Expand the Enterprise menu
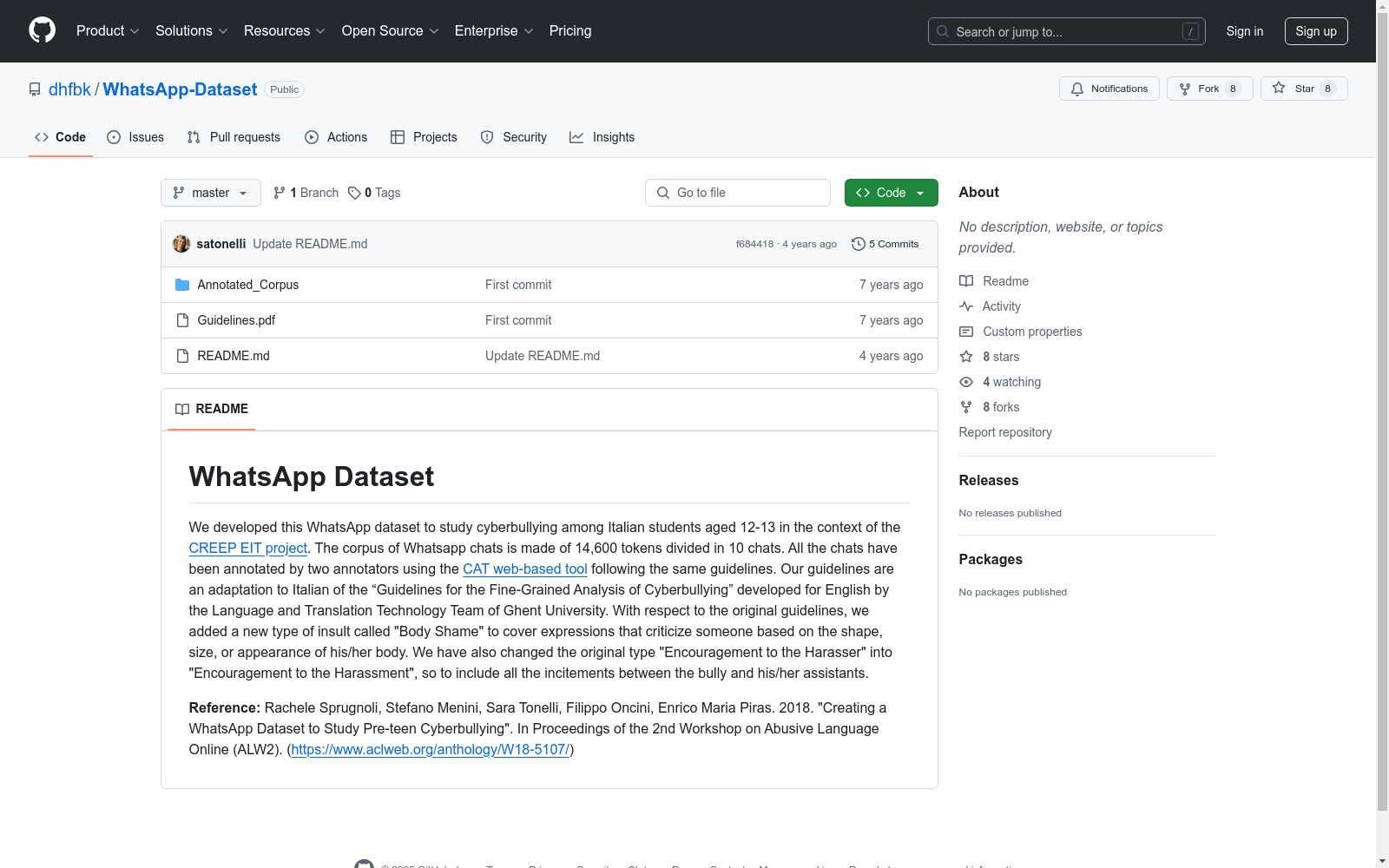 pyautogui.click(x=493, y=31)
